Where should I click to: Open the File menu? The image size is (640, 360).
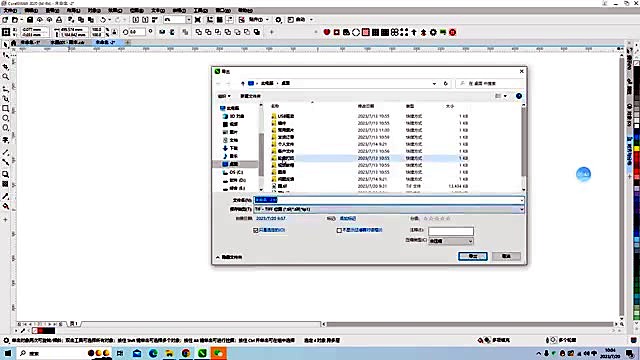pos(10,10)
